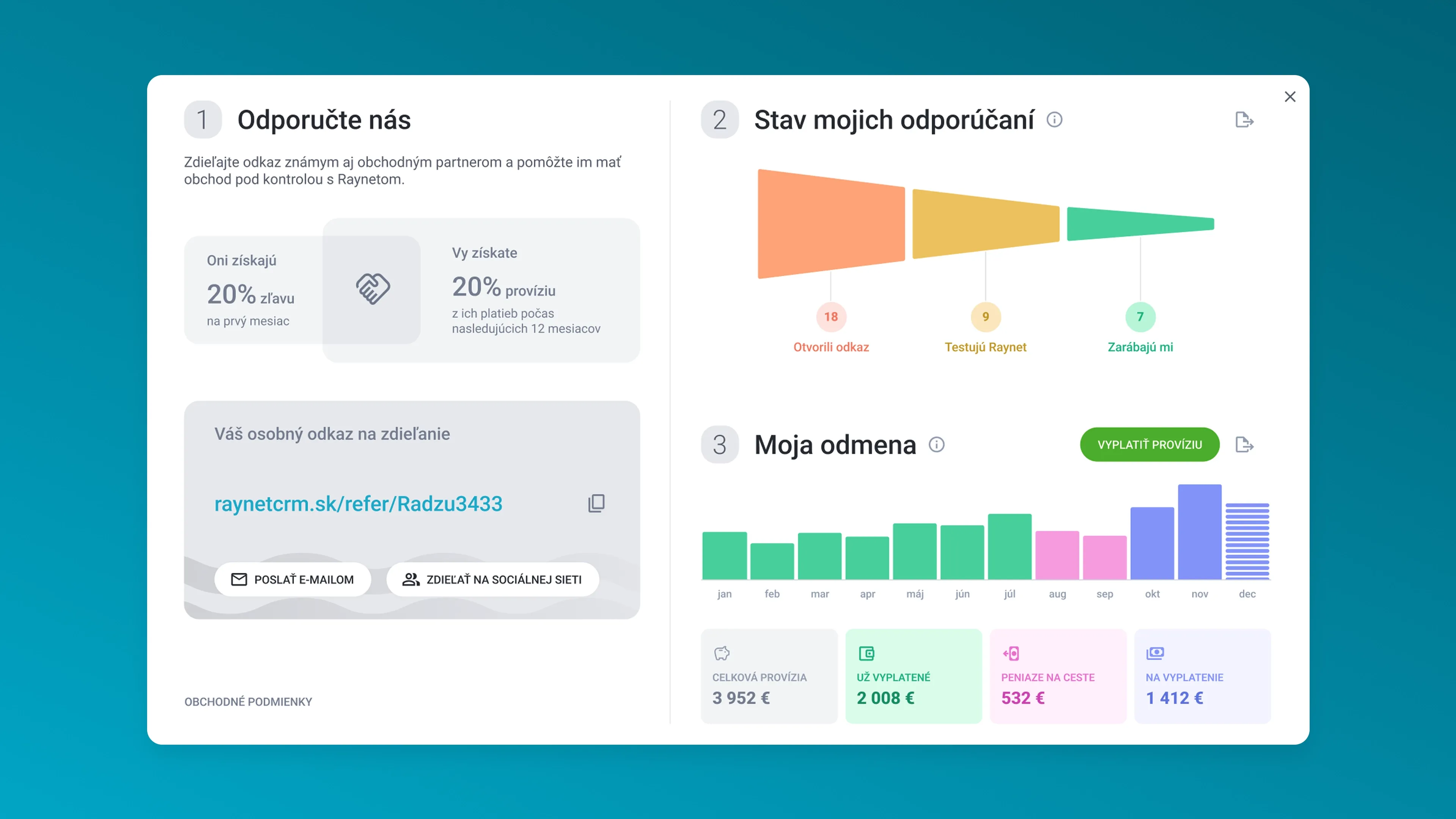Viewport: 1456px width, 819px height.
Task: Click info icon beside Moja odmena
Action: pyautogui.click(x=937, y=445)
